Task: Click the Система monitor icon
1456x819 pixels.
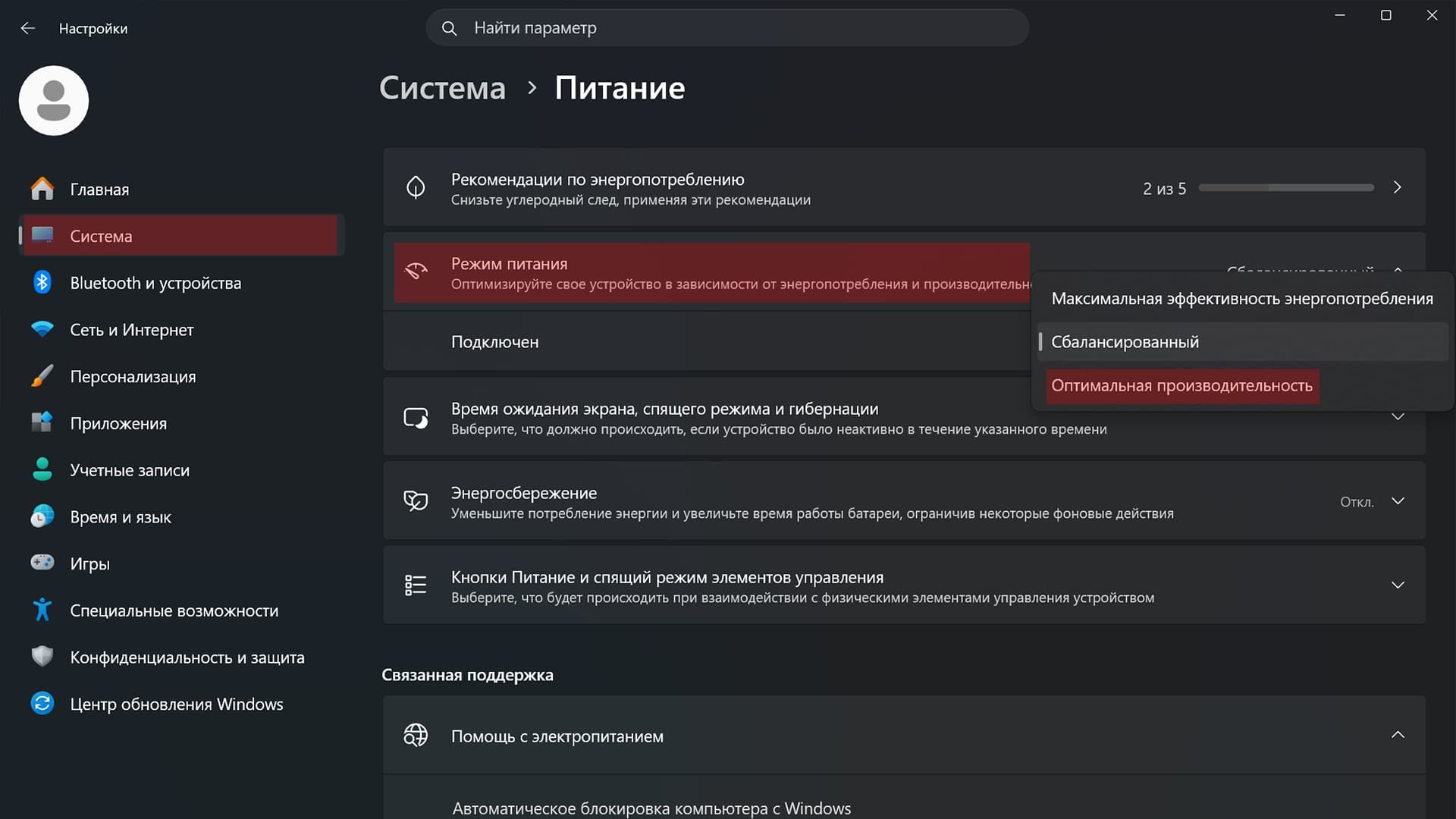Action: tap(42, 235)
